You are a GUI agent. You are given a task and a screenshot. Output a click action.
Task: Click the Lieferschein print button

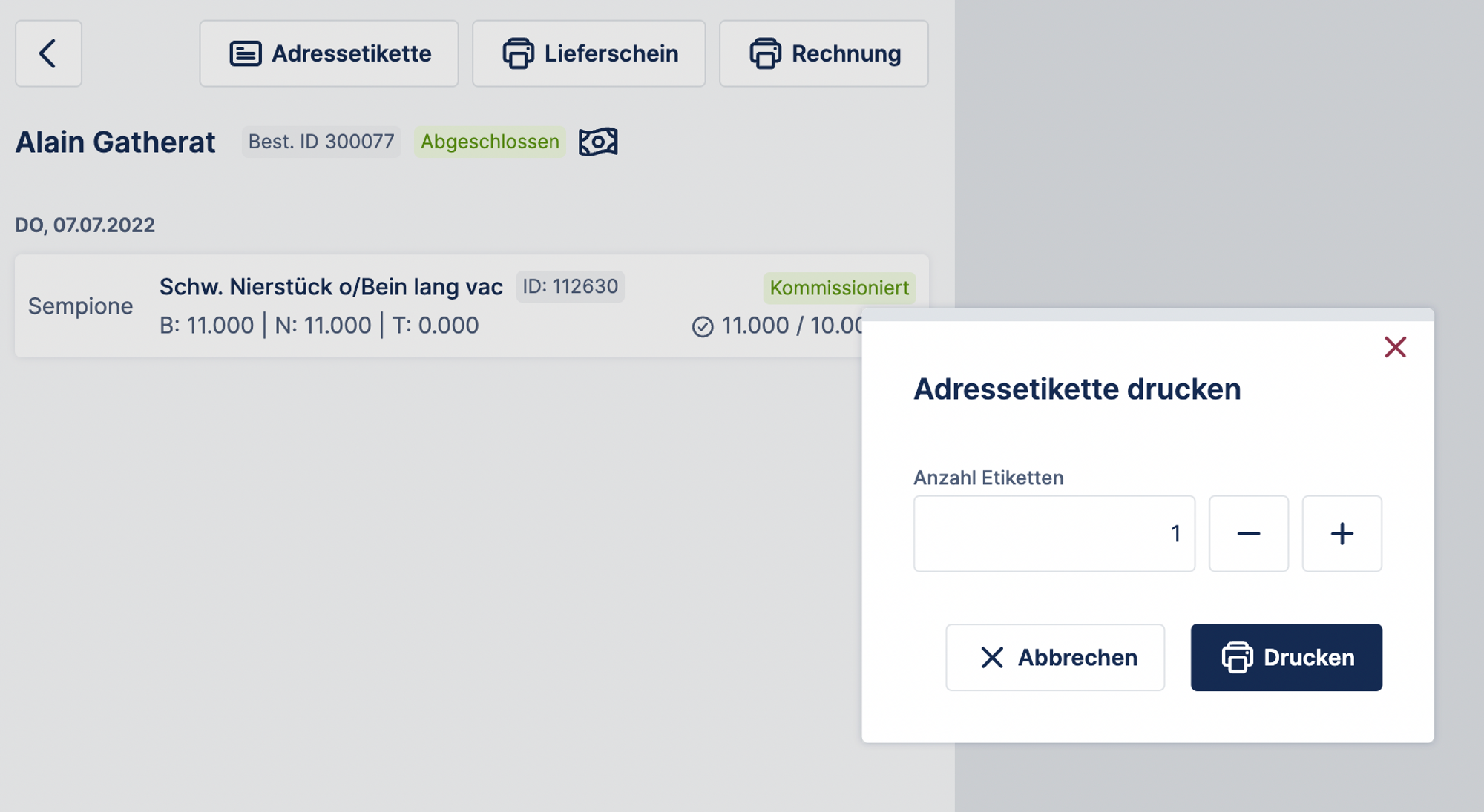[x=588, y=53]
